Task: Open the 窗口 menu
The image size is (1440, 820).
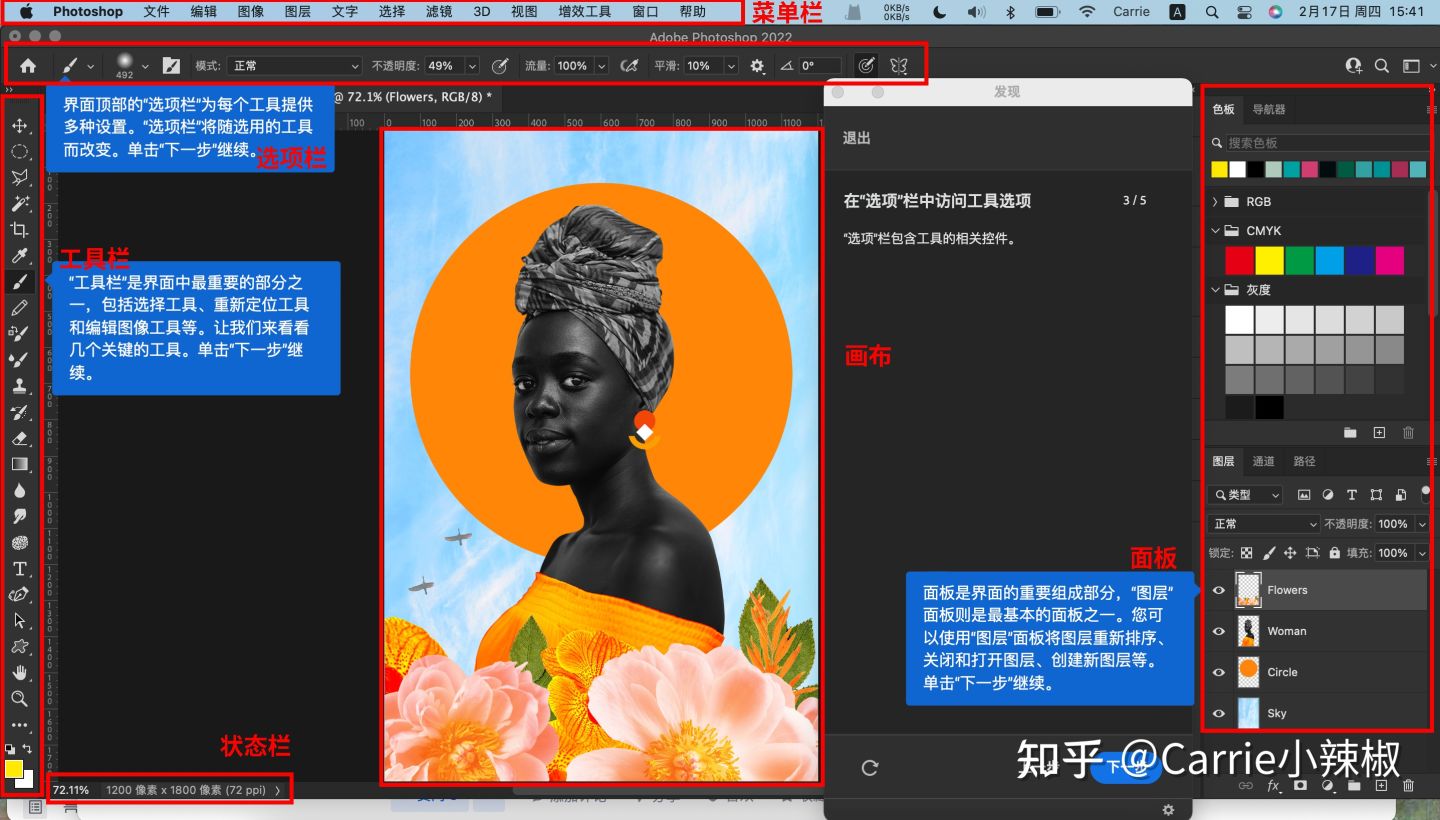Action: [x=645, y=12]
